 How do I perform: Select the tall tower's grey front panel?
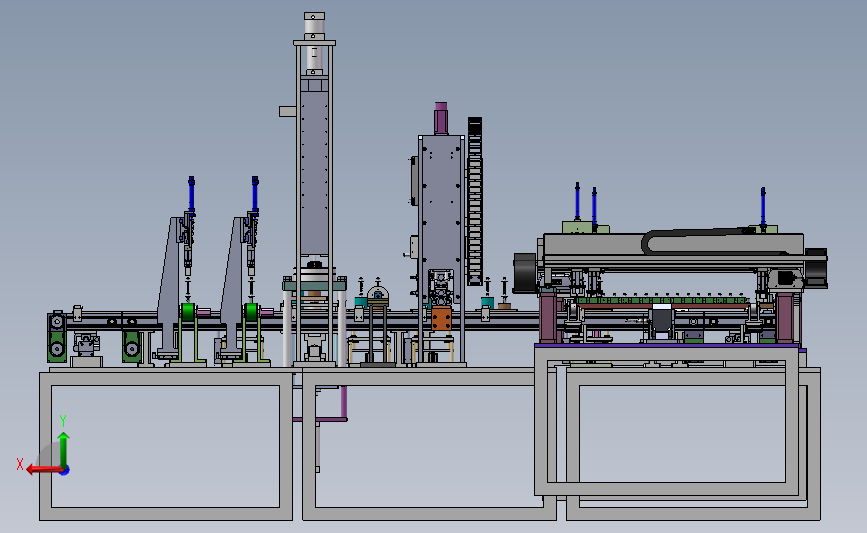tap(314, 173)
